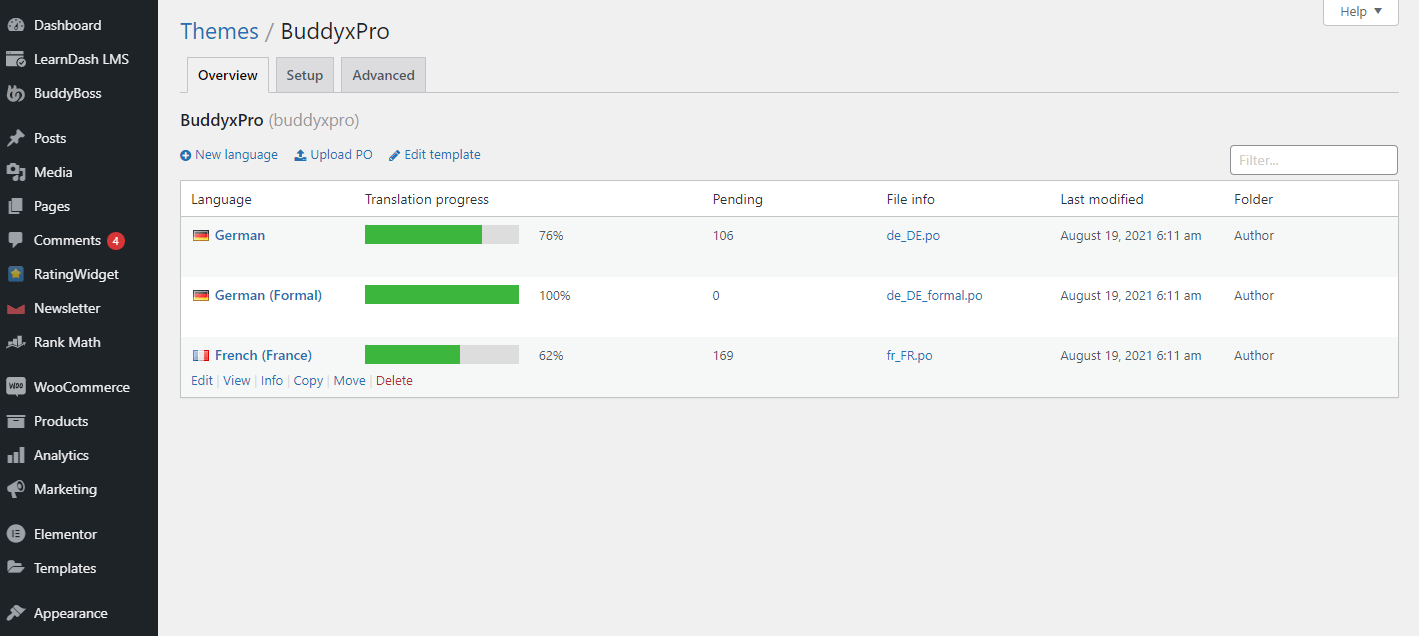Click the WooCommerce icon in sidebar
Viewport: 1419px width, 636px height.
[16, 387]
